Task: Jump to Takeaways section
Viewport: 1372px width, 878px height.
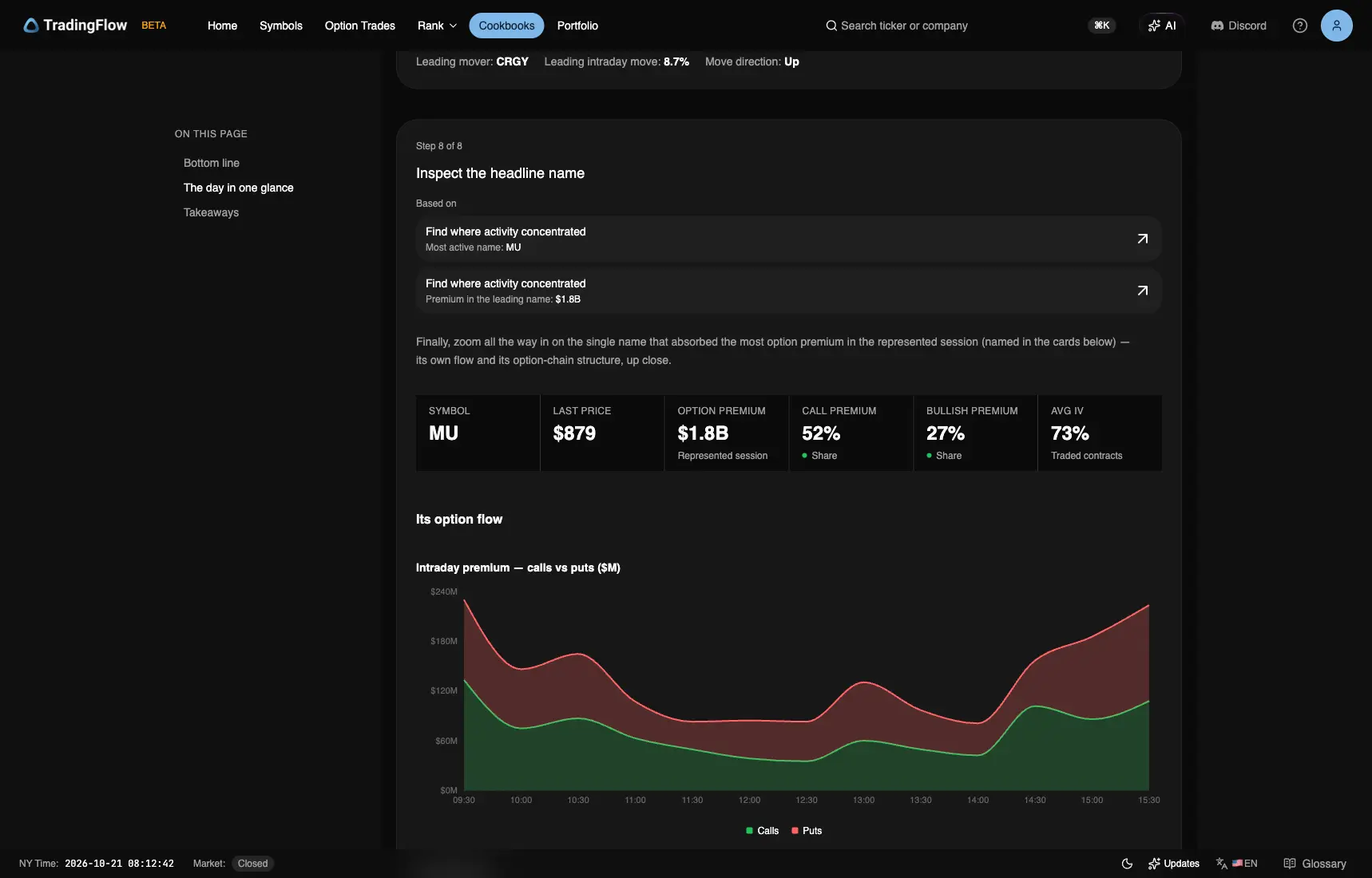Action: 211,212
